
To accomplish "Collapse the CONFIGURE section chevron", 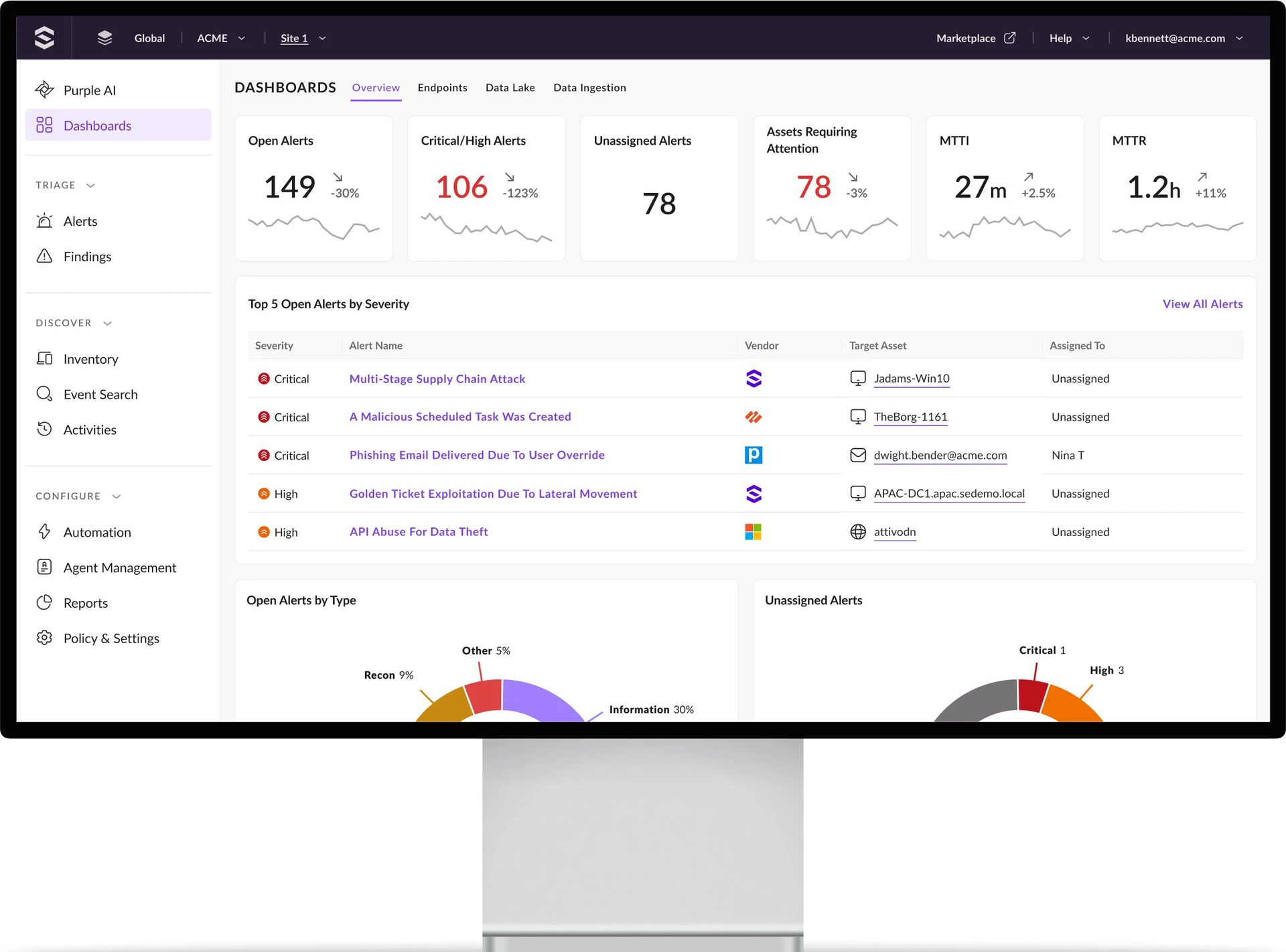I will tap(117, 496).
